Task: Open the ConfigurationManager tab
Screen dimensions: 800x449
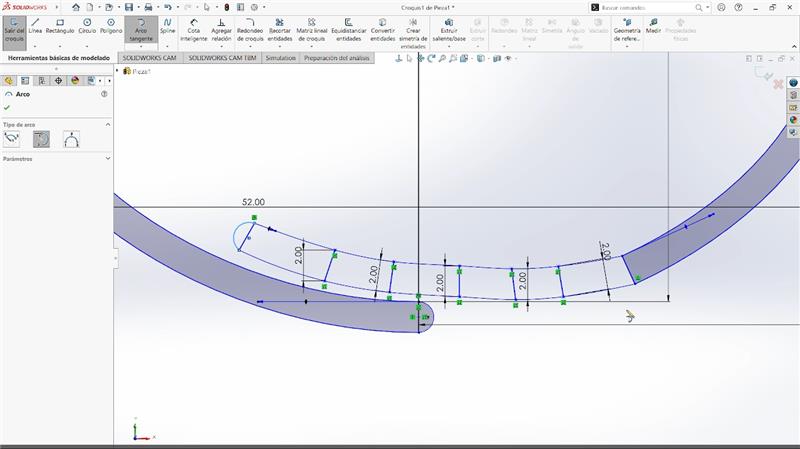Action: pos(42,81)
